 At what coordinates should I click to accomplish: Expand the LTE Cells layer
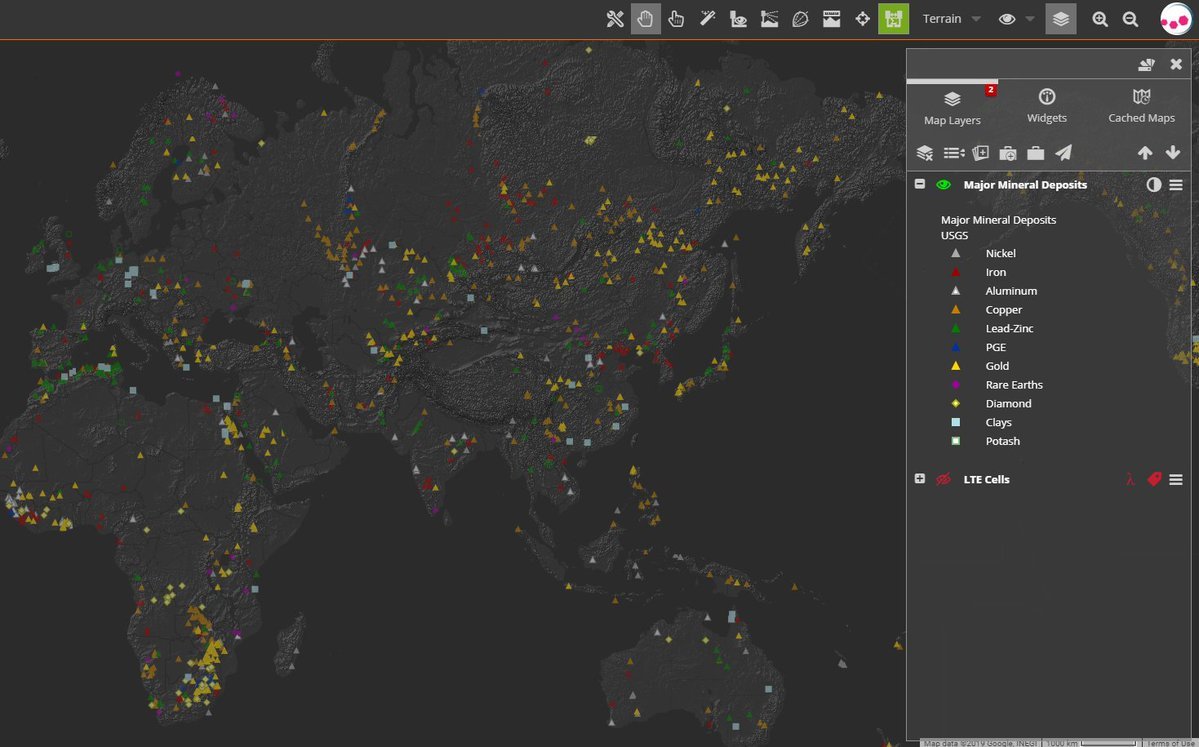click(919, 480)
